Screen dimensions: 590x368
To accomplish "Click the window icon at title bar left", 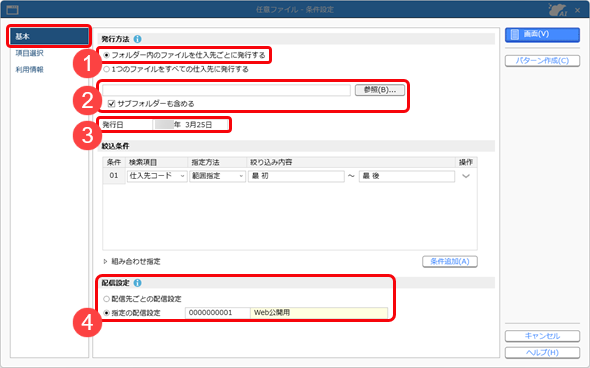I will (13, 10).
